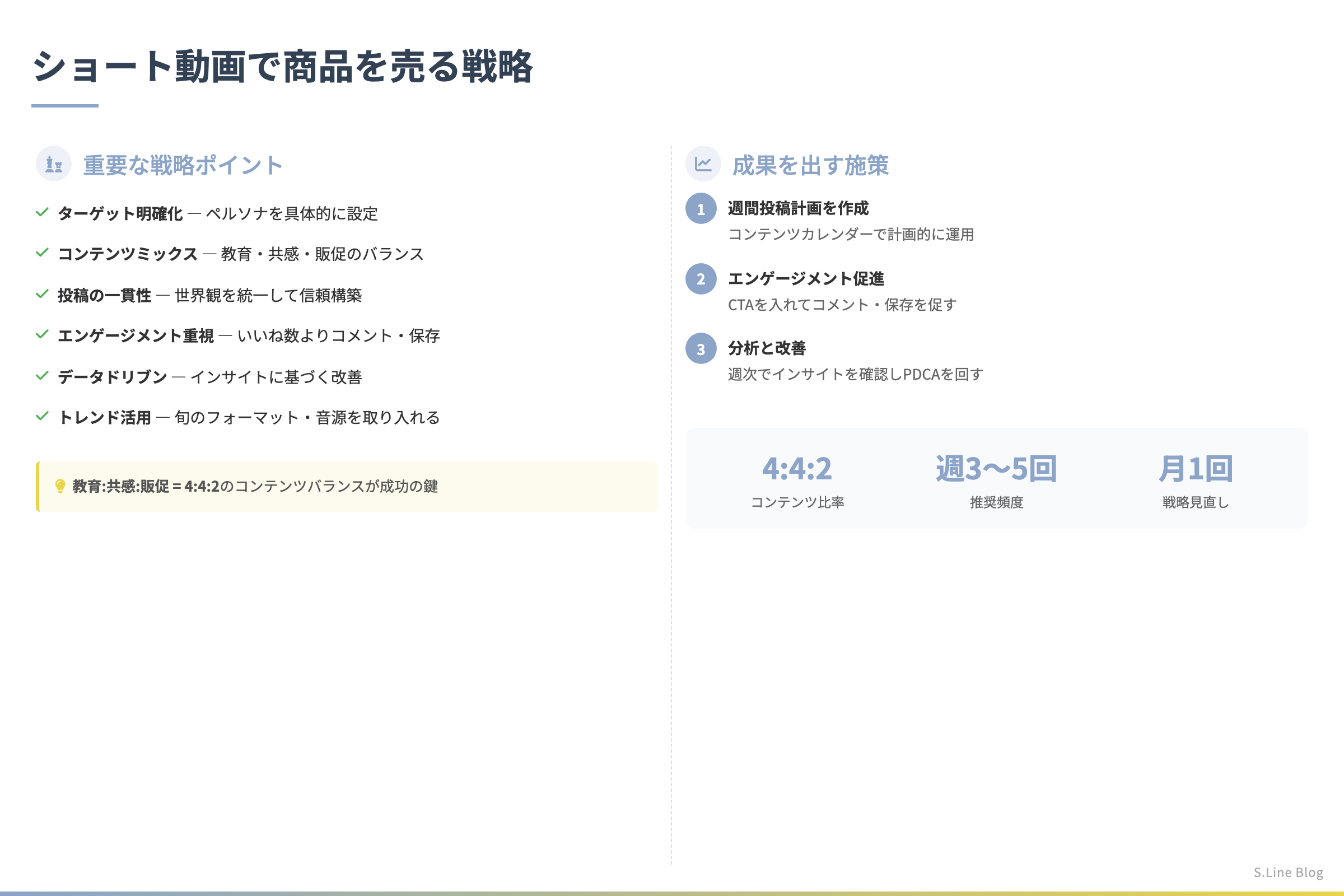This screenshot has height=896, width=1344.
Task: Click the label 戦略見直し
Action: pos(1196,502)
